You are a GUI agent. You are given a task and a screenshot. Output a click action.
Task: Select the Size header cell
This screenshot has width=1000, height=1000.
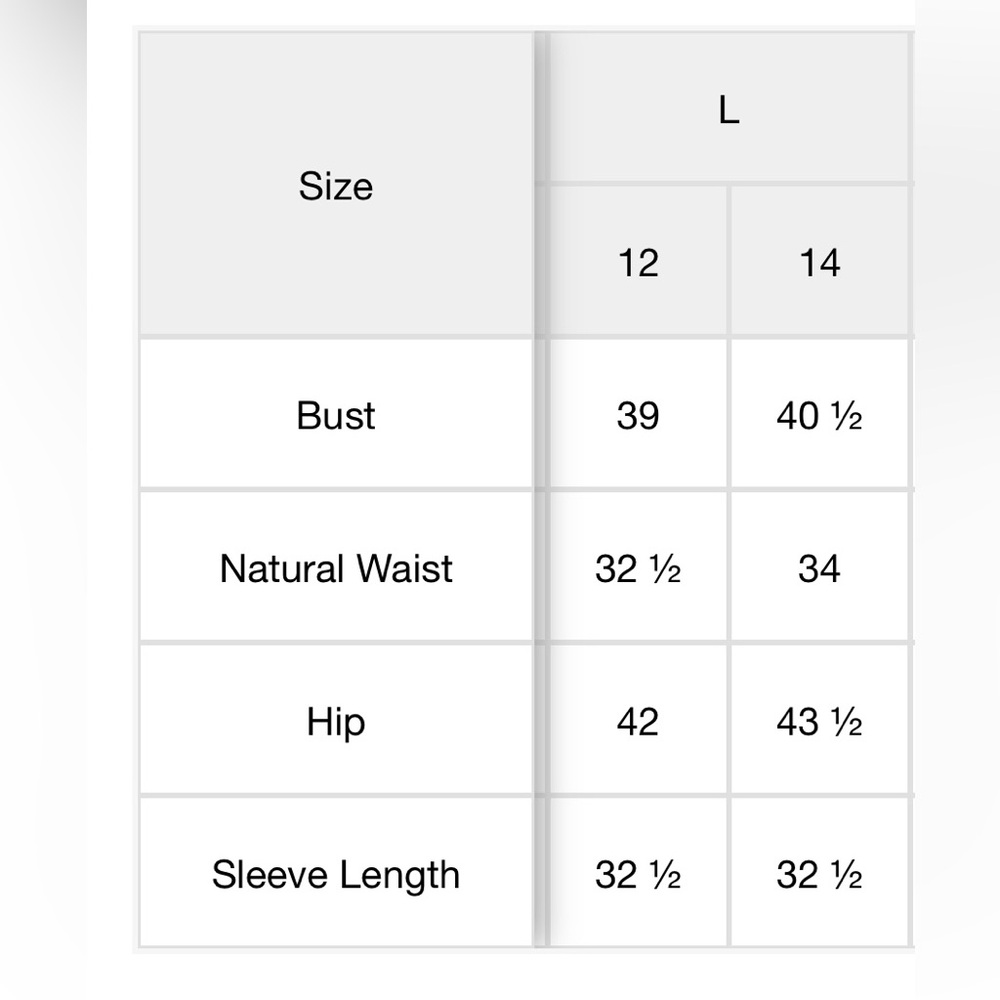336,185
